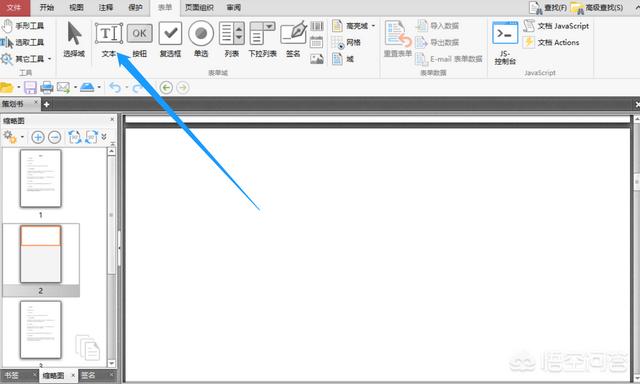Click E-mail 表单数据
Viewport: 640px width, 384px height.
(449, 59)
